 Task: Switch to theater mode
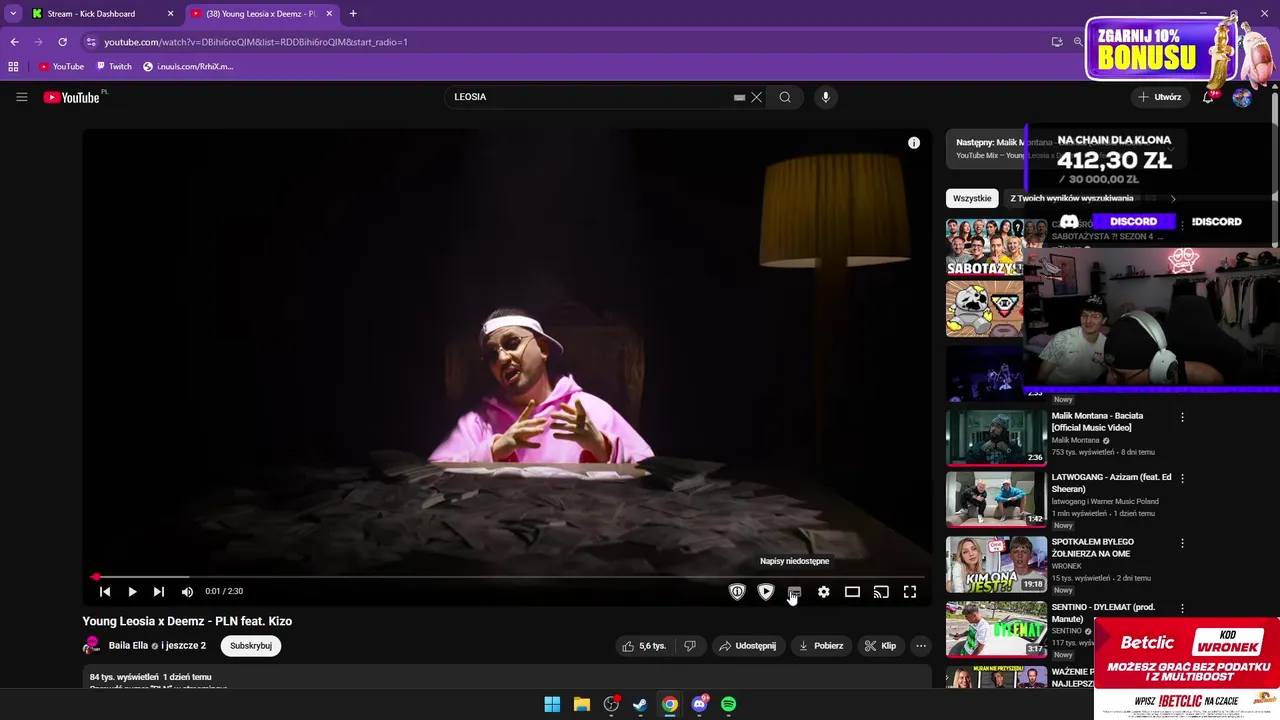click(x=852, y=592)
